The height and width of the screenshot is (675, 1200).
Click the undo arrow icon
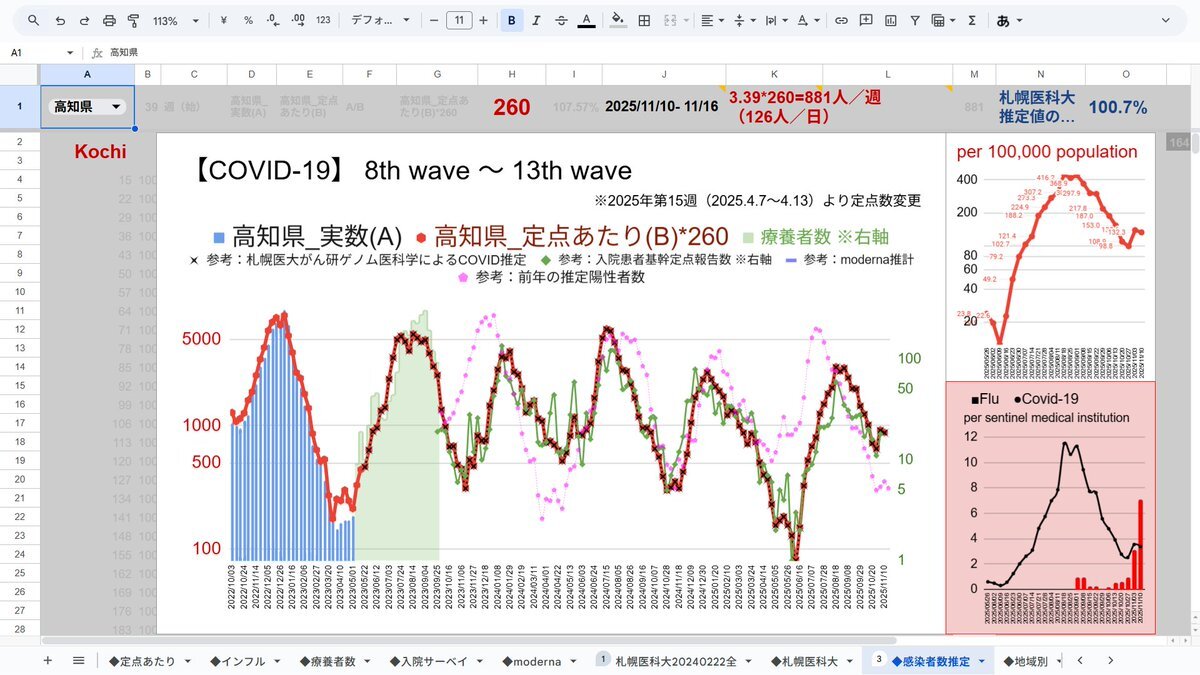(60, 20)
